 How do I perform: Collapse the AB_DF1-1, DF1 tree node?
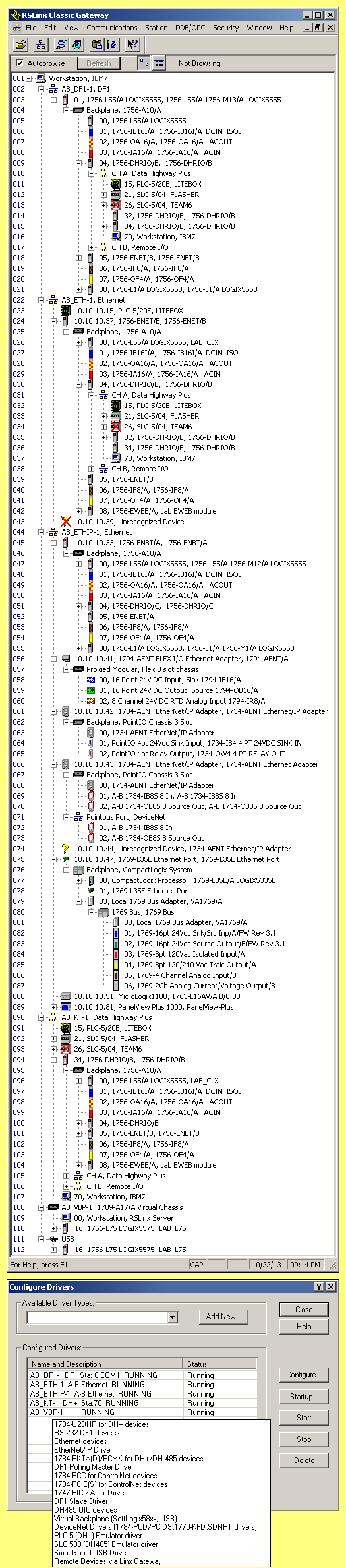(x=42, y=89)
